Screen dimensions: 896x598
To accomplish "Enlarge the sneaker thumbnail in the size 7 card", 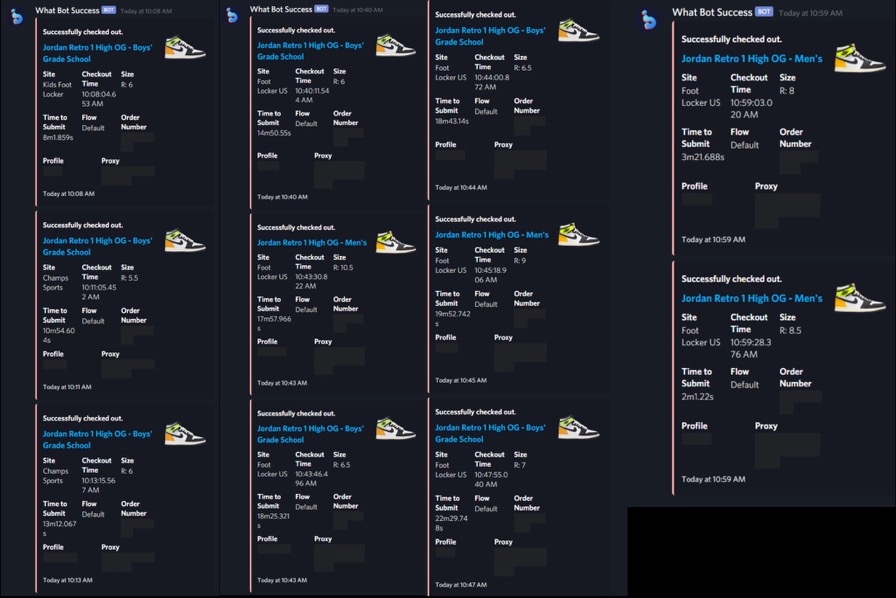I will point(578,428).
